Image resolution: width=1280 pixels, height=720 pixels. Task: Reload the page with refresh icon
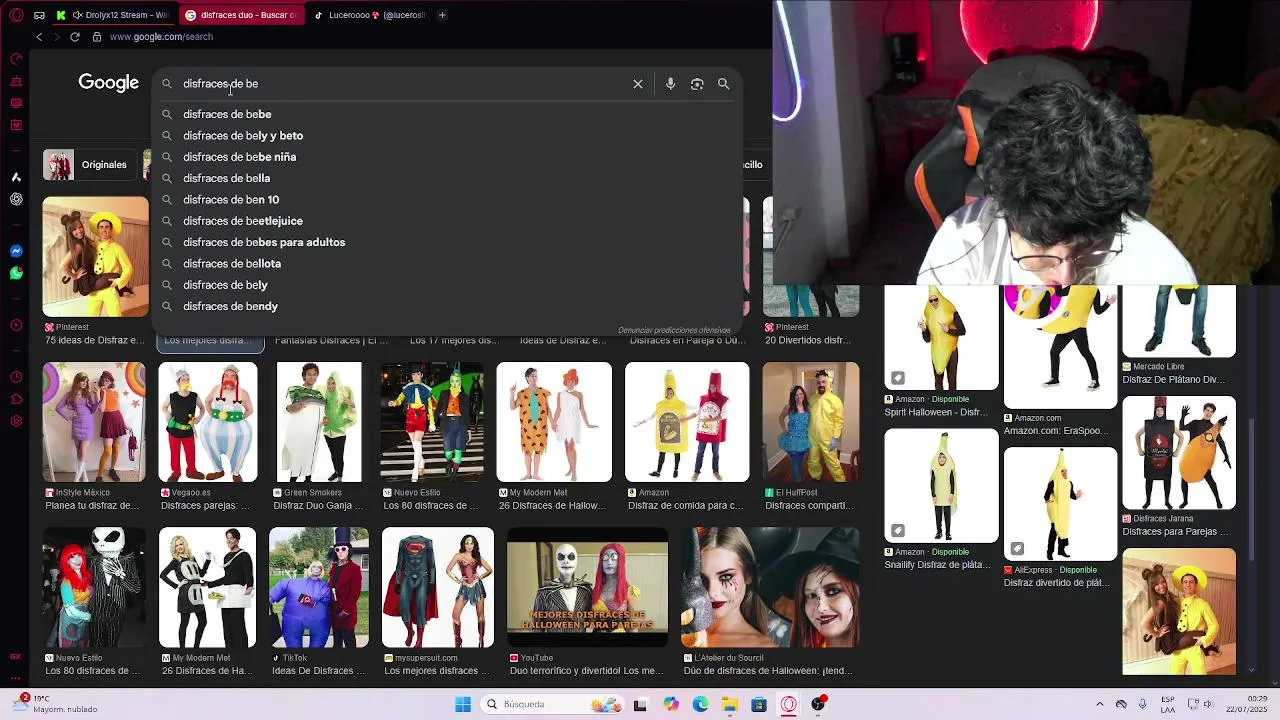pyautogui.click(x=75, y=37)
